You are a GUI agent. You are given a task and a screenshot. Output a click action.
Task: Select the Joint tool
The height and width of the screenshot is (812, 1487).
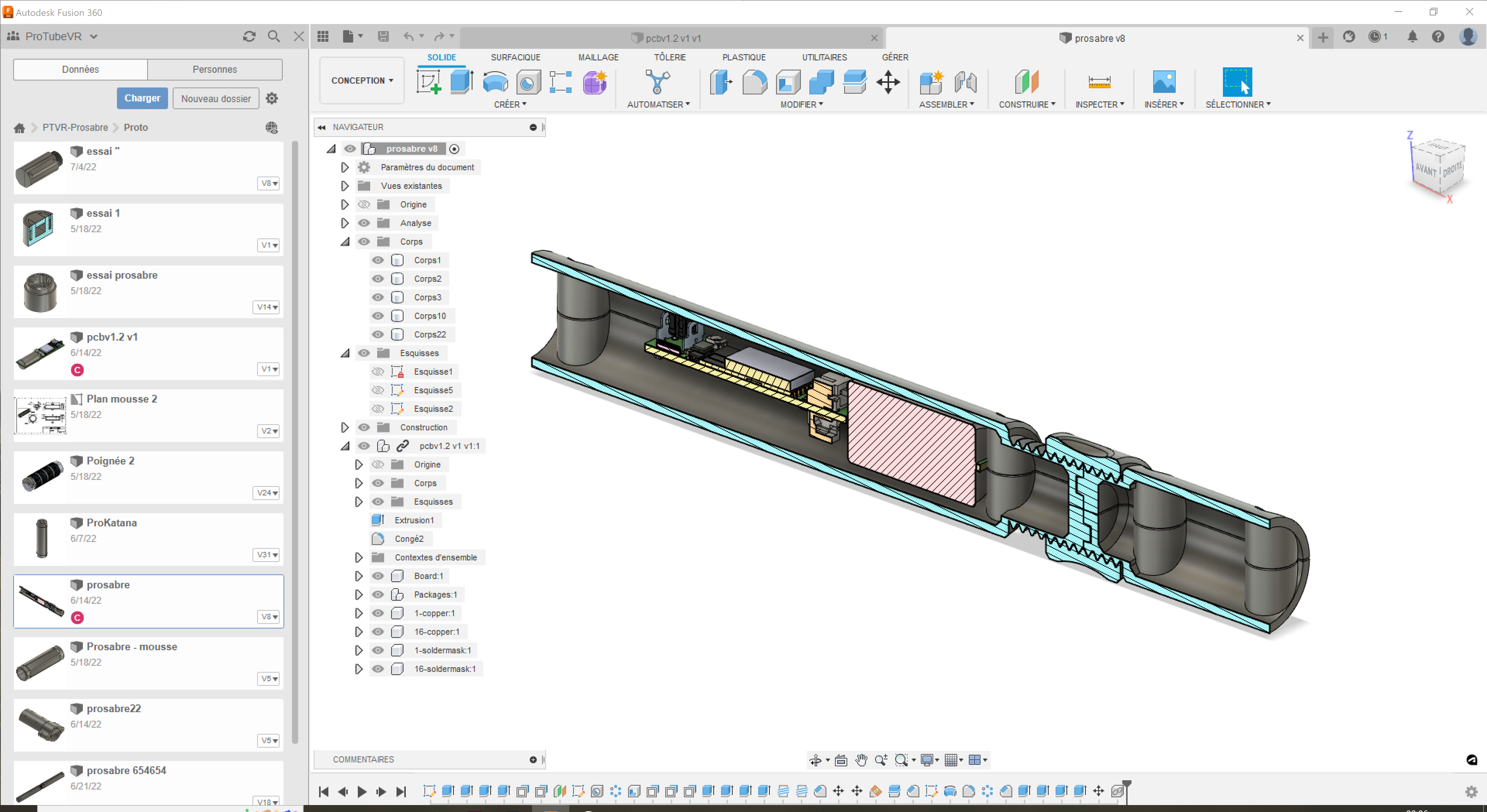[965, 81]
